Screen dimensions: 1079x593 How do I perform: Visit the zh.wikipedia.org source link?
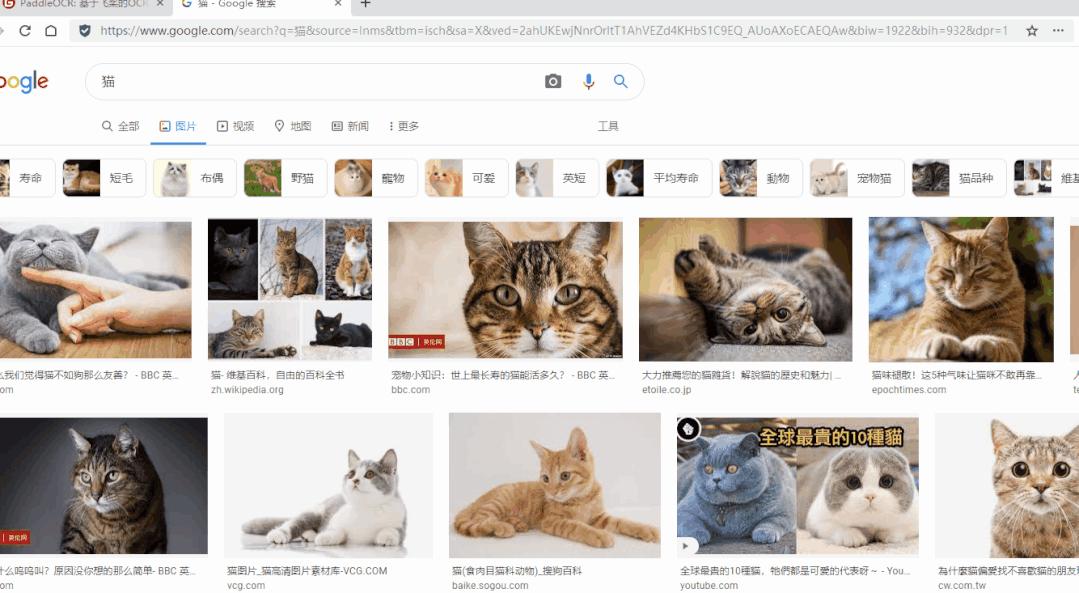click(x=247, y=390)
